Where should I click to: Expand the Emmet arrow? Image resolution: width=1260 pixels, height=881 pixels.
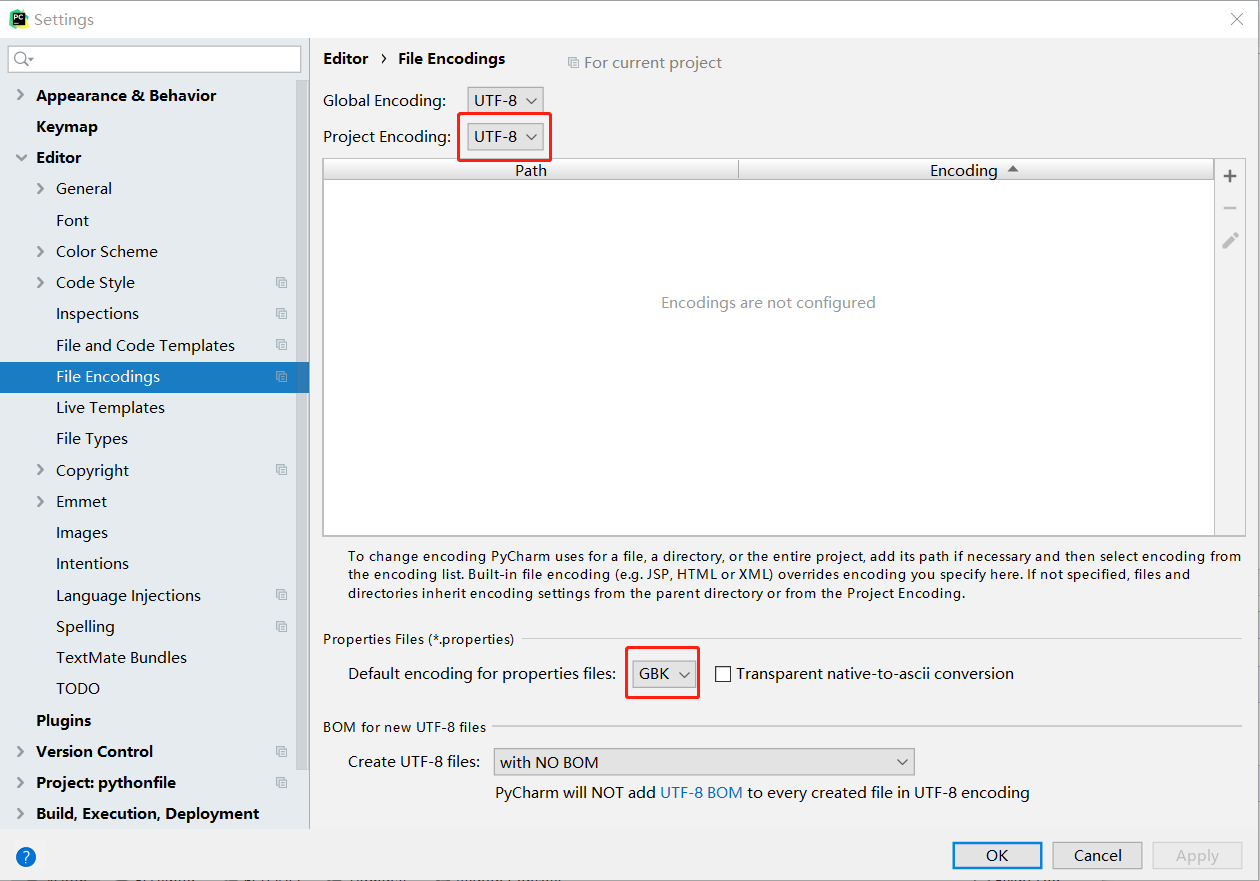coord(41,502)
